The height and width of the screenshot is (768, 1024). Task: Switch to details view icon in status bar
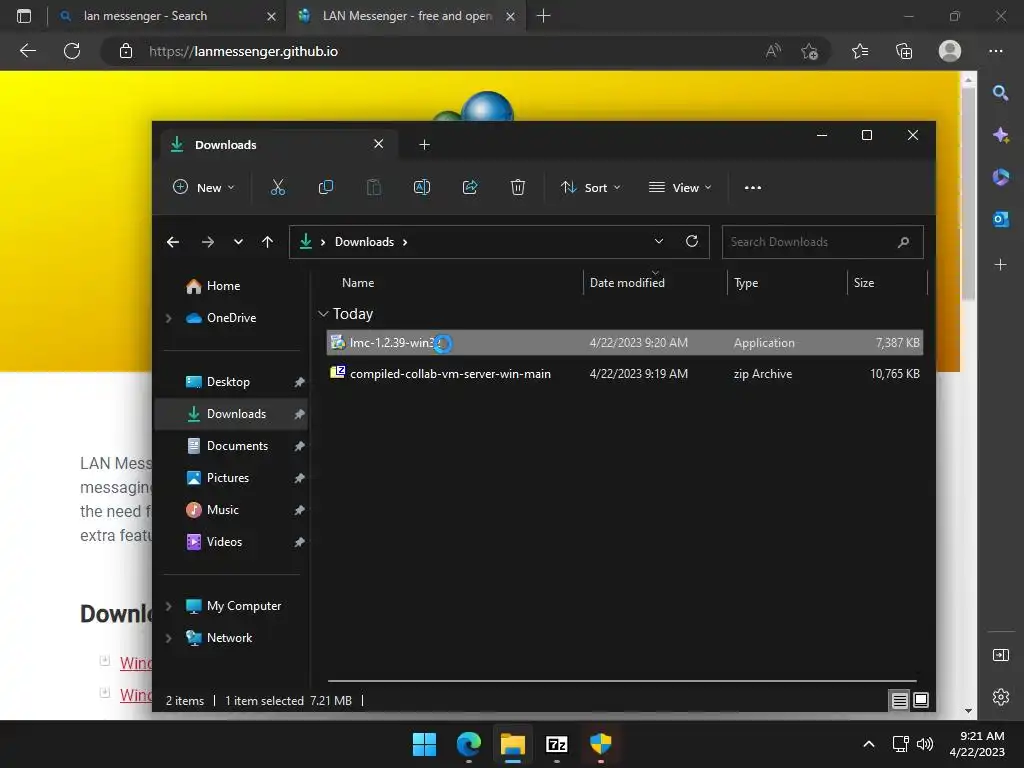point(899,700)
